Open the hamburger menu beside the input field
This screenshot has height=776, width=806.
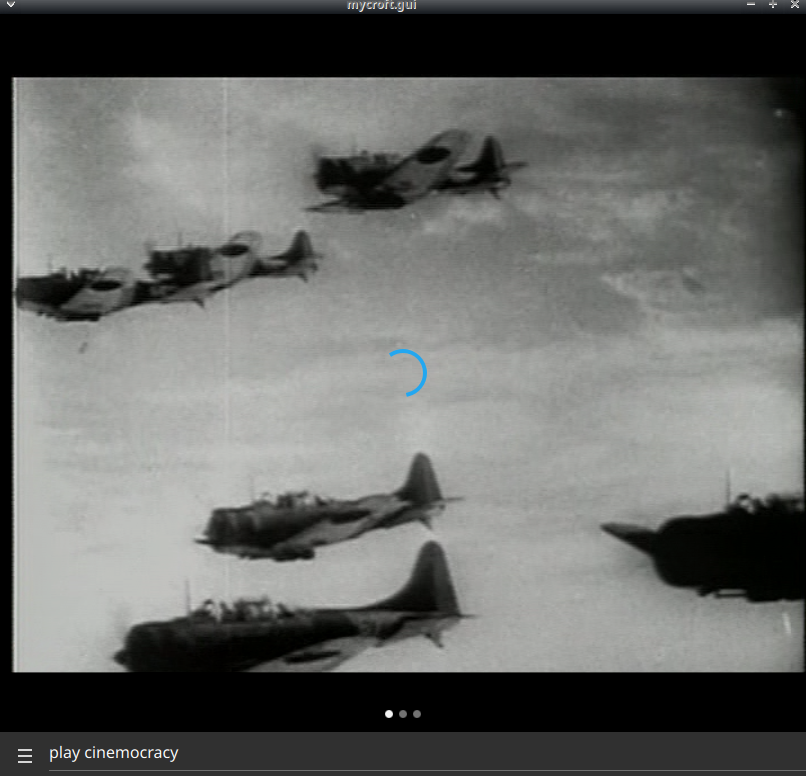click(x=25, y=755)
